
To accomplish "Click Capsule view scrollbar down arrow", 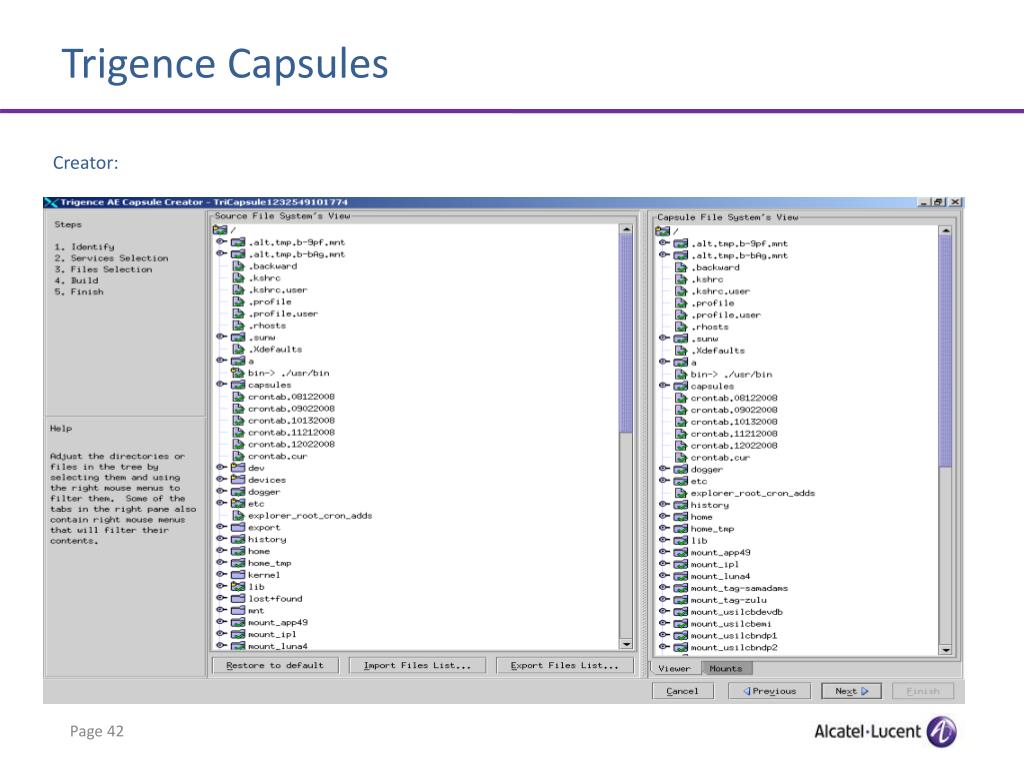I will pyautogui.click(x=945, y=650).
